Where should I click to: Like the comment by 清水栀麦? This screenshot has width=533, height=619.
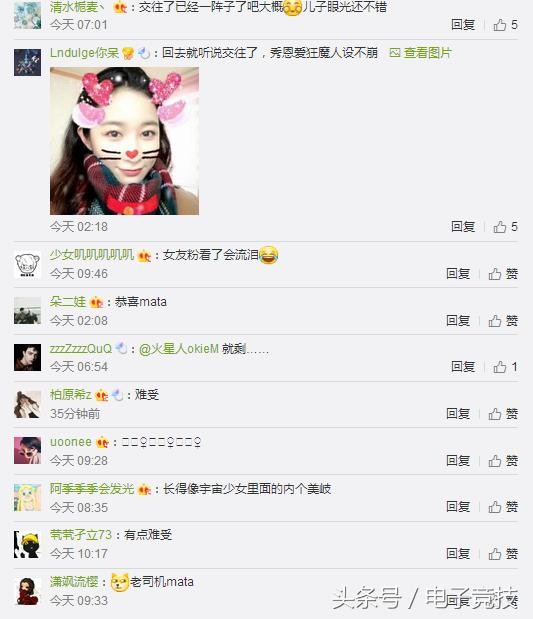(505, 25)
